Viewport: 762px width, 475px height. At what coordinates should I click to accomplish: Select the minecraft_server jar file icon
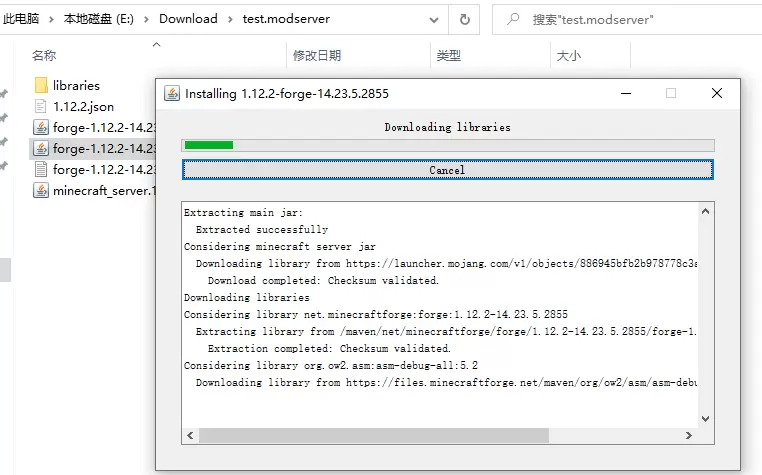point(41,190)
